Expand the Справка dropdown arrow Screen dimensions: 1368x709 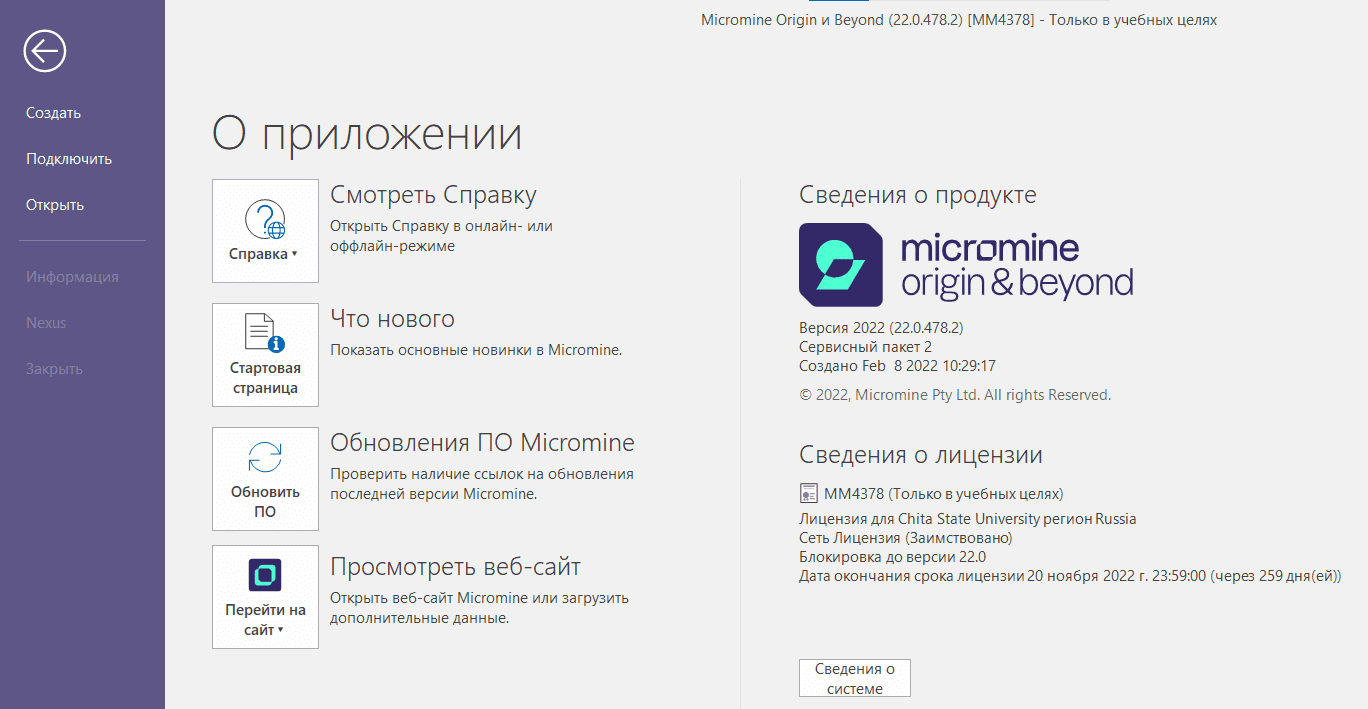[295, 254]
